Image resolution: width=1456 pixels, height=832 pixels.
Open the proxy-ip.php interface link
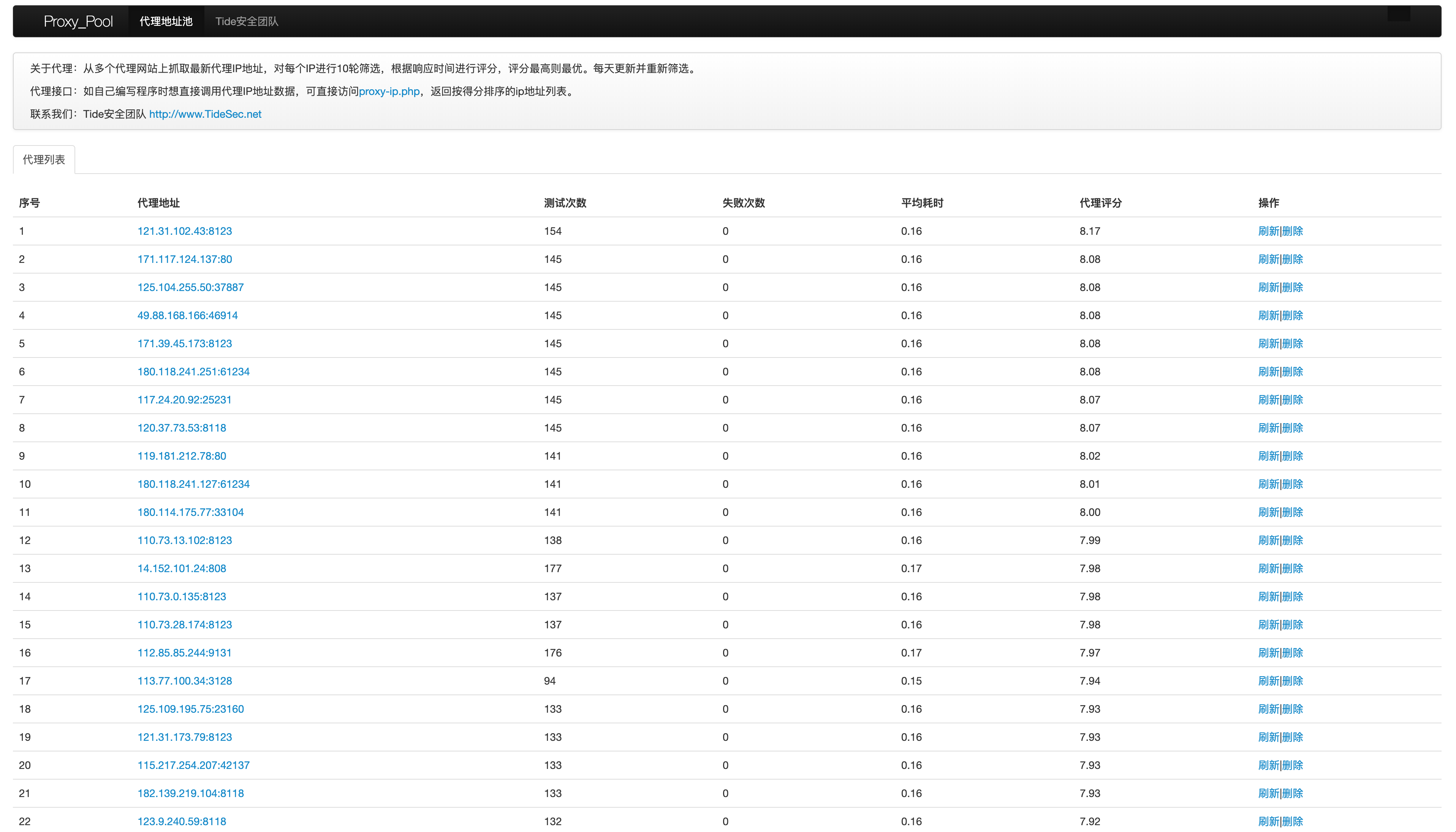pyautogui.click(x=389, y=92)
